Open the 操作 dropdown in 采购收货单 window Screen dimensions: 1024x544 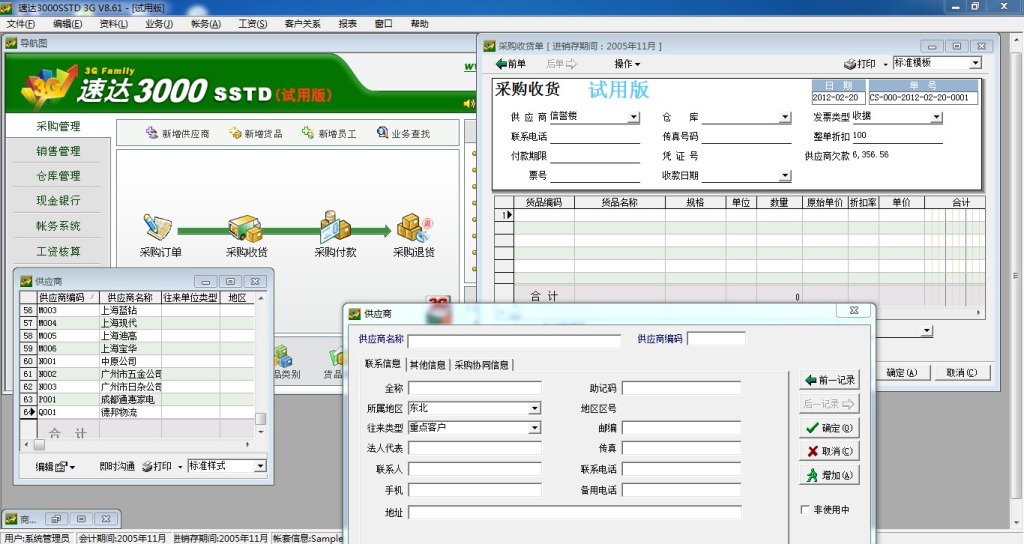pyautogui.click(x=627, y=63)
